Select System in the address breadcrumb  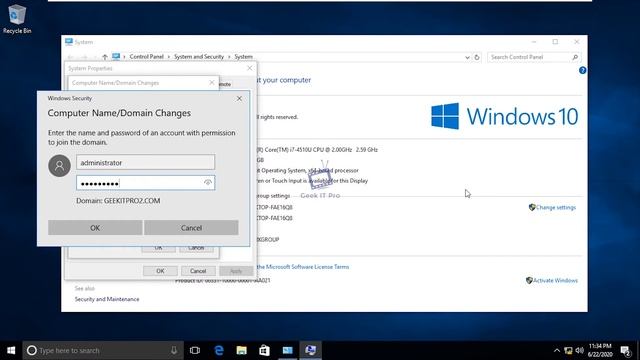pos(243,57)
